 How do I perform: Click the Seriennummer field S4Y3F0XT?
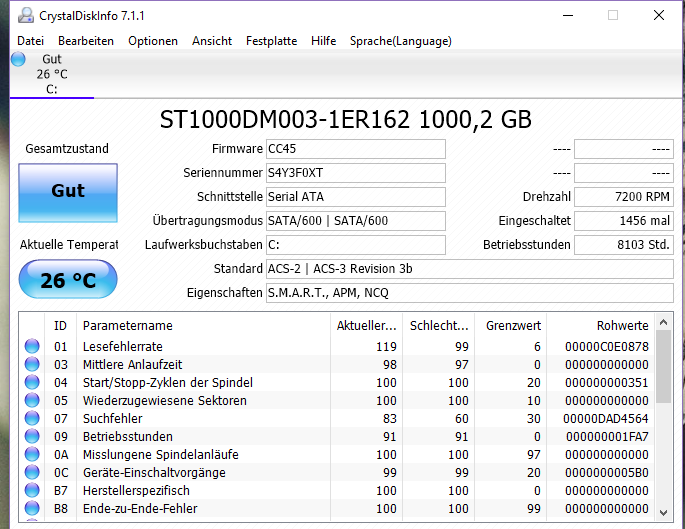click(356, 173)
